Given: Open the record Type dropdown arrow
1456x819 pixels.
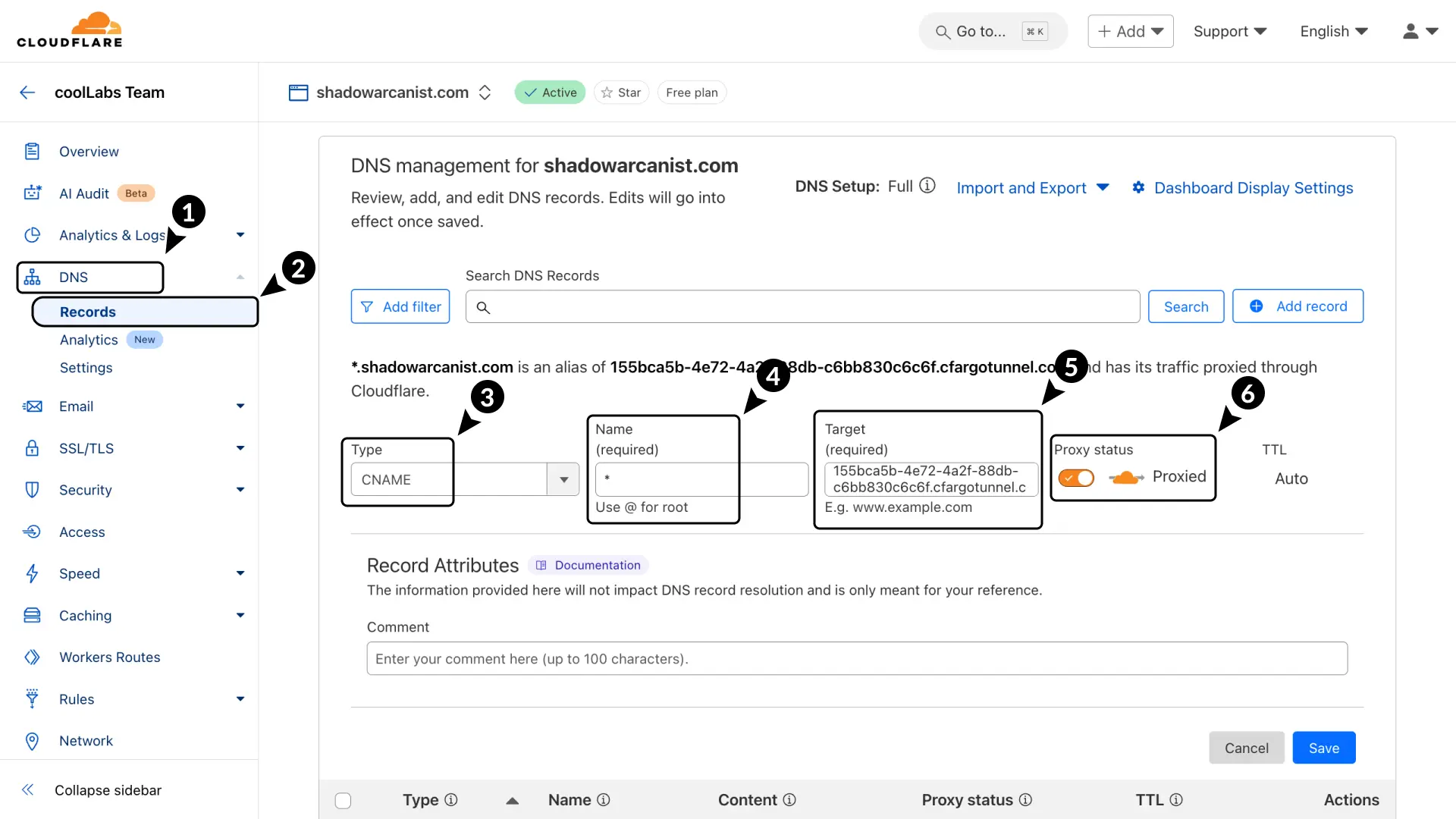Looking at the screenshot, I should coord(563,479).
